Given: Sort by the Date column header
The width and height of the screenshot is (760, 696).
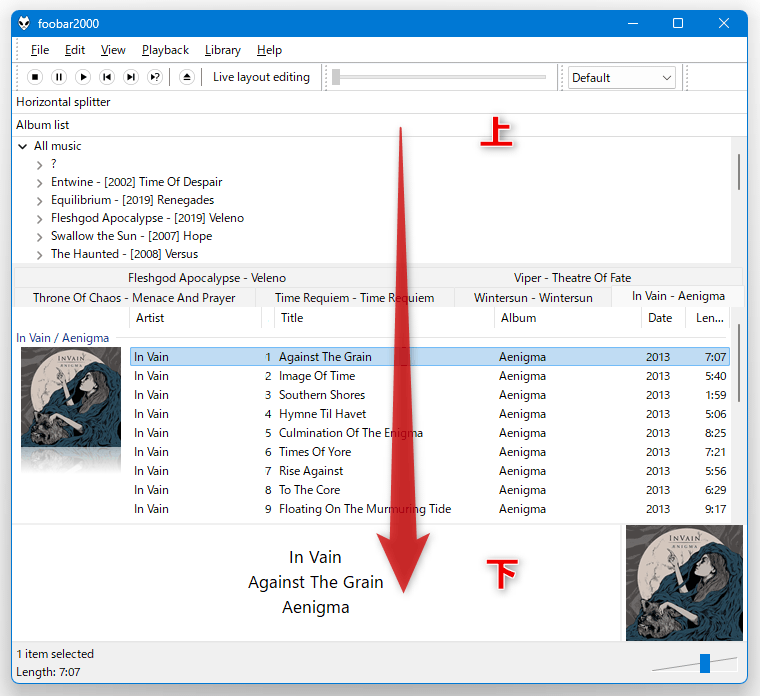Looking at the screenshot, I should [663, 318].
